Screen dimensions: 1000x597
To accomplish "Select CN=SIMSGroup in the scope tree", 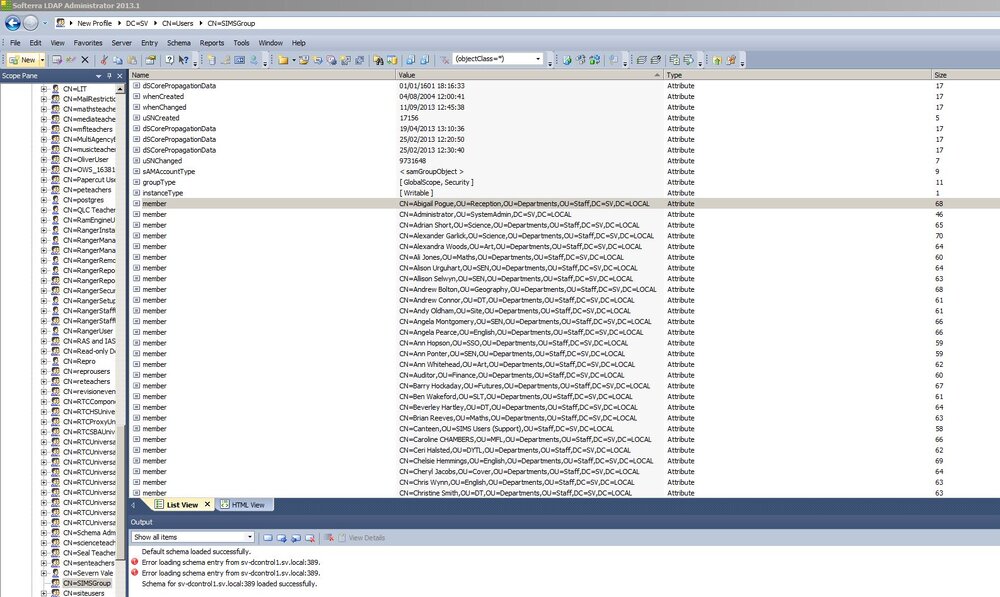I will (x=87, y=583).
